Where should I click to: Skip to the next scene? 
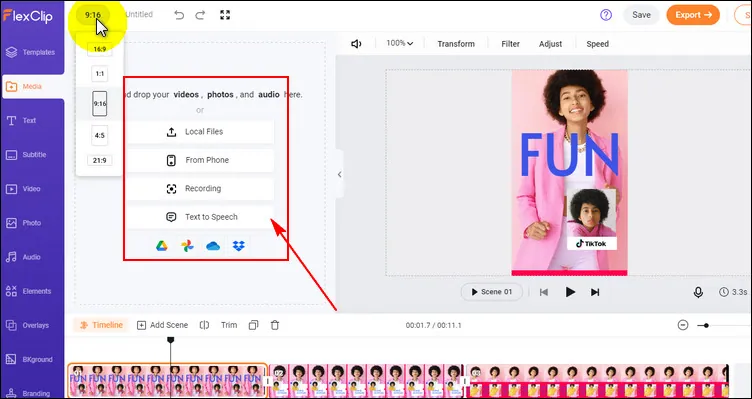coord(595,292)
